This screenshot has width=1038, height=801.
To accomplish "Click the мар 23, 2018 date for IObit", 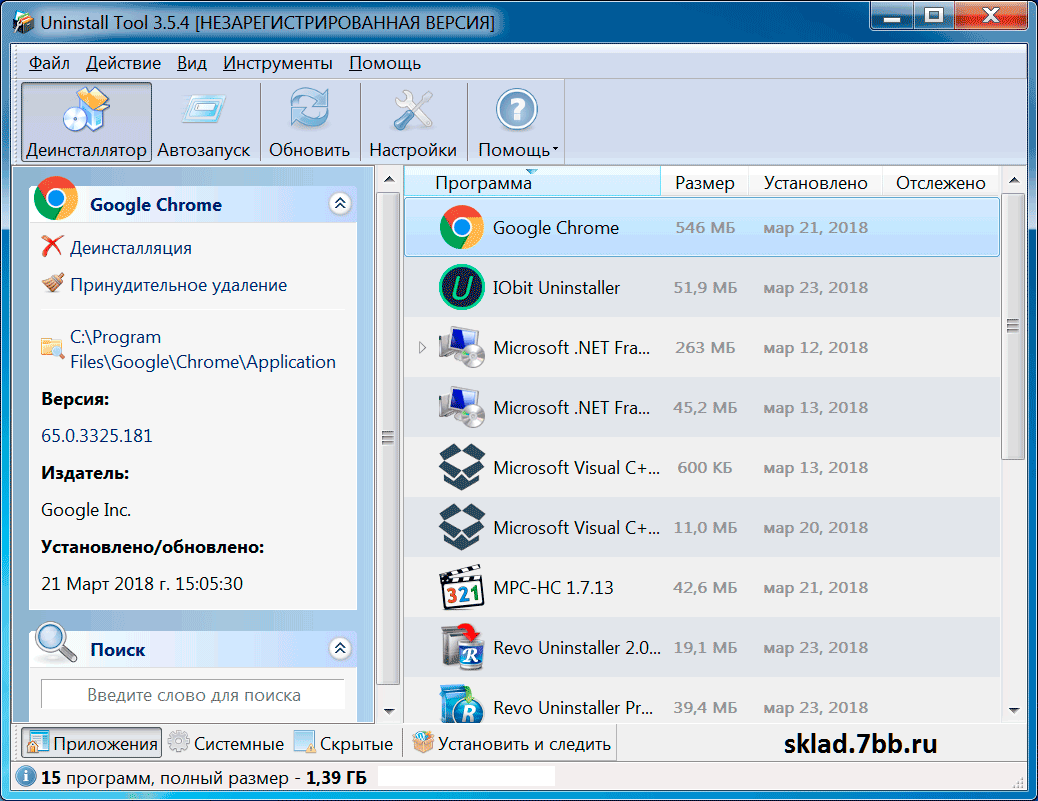I will tap(816, 287).
